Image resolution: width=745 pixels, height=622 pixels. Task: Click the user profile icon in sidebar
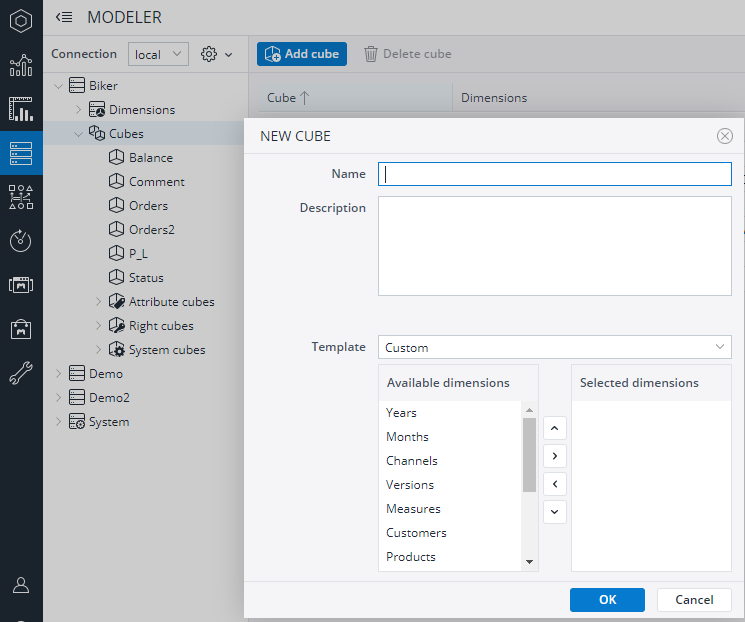pyautogui.click(x=21, y=585)
